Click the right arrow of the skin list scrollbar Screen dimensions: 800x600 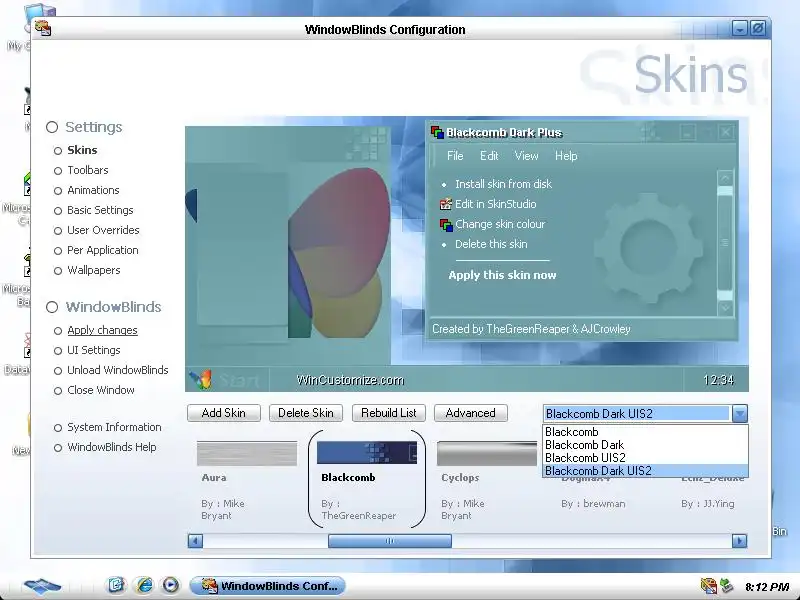point(739,541)
